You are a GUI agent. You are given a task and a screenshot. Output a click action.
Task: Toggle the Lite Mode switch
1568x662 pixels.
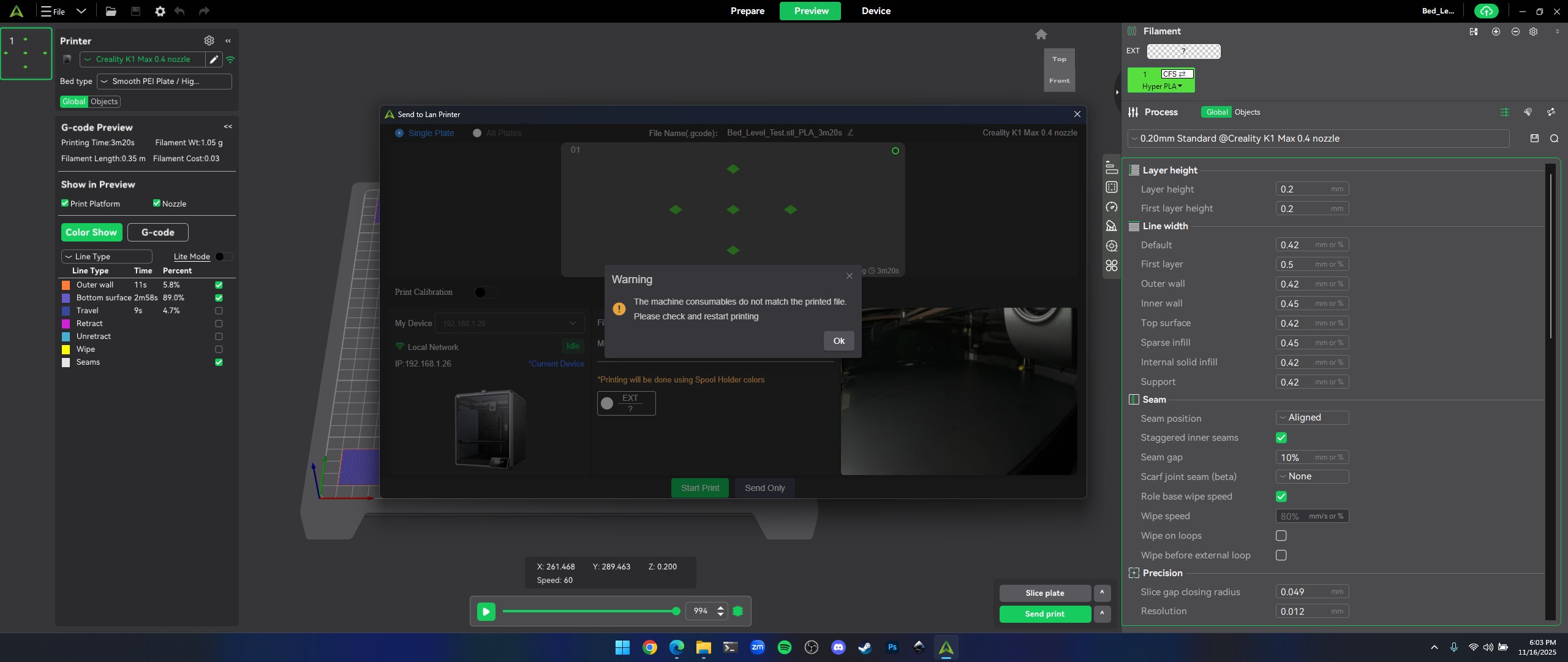(223, 257)
